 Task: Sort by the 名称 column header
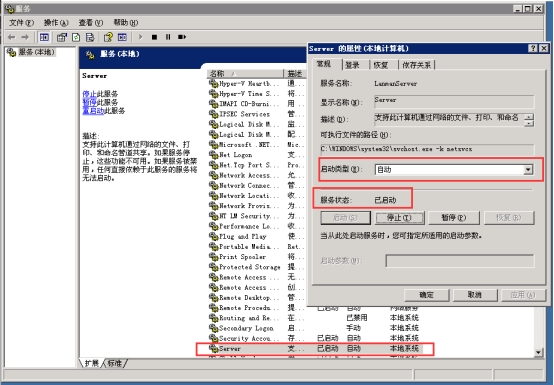coord(245,73)
